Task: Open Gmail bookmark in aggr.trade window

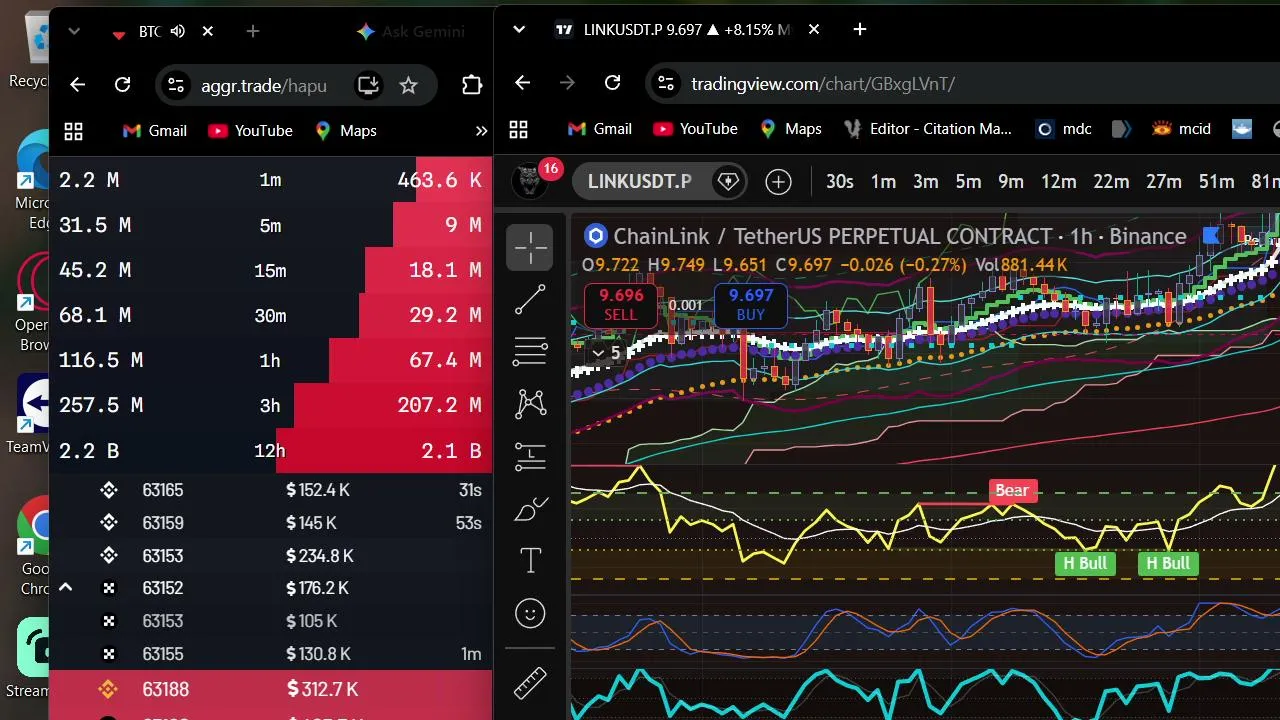Action: point(154,131)
